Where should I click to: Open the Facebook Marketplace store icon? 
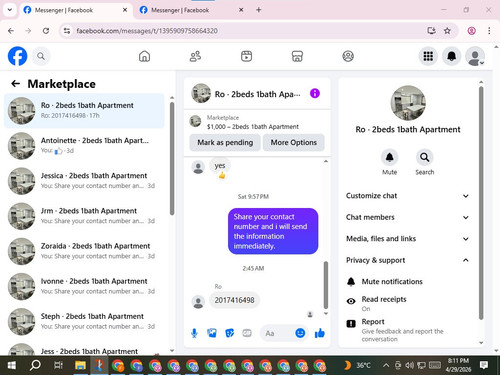pyautogui.click(x=297, y=56)
